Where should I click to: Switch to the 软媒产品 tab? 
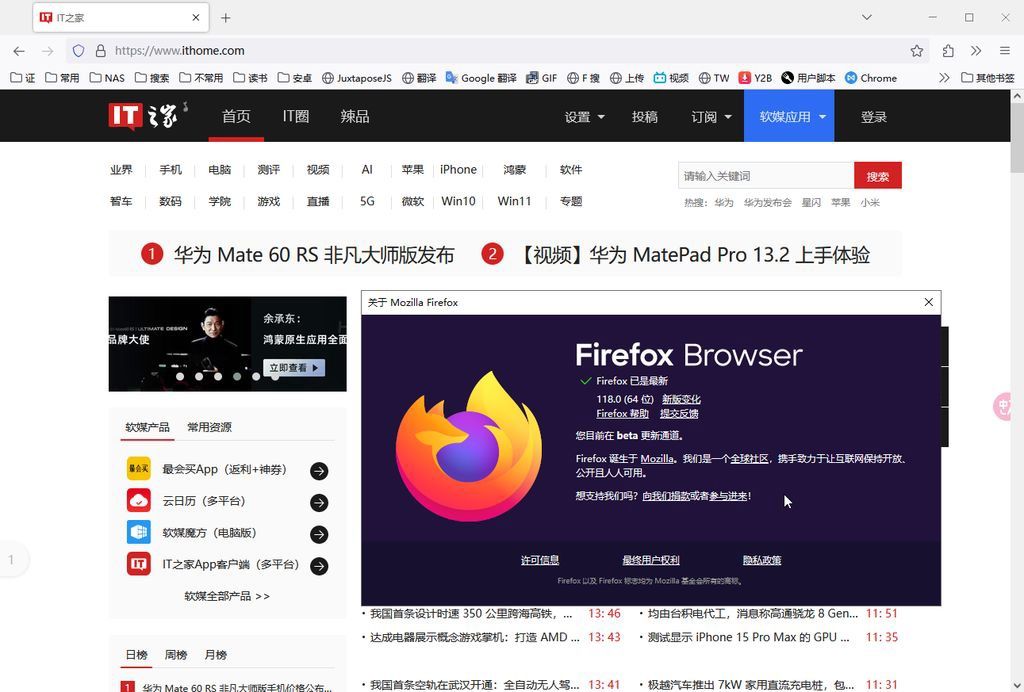coord(148,427)
